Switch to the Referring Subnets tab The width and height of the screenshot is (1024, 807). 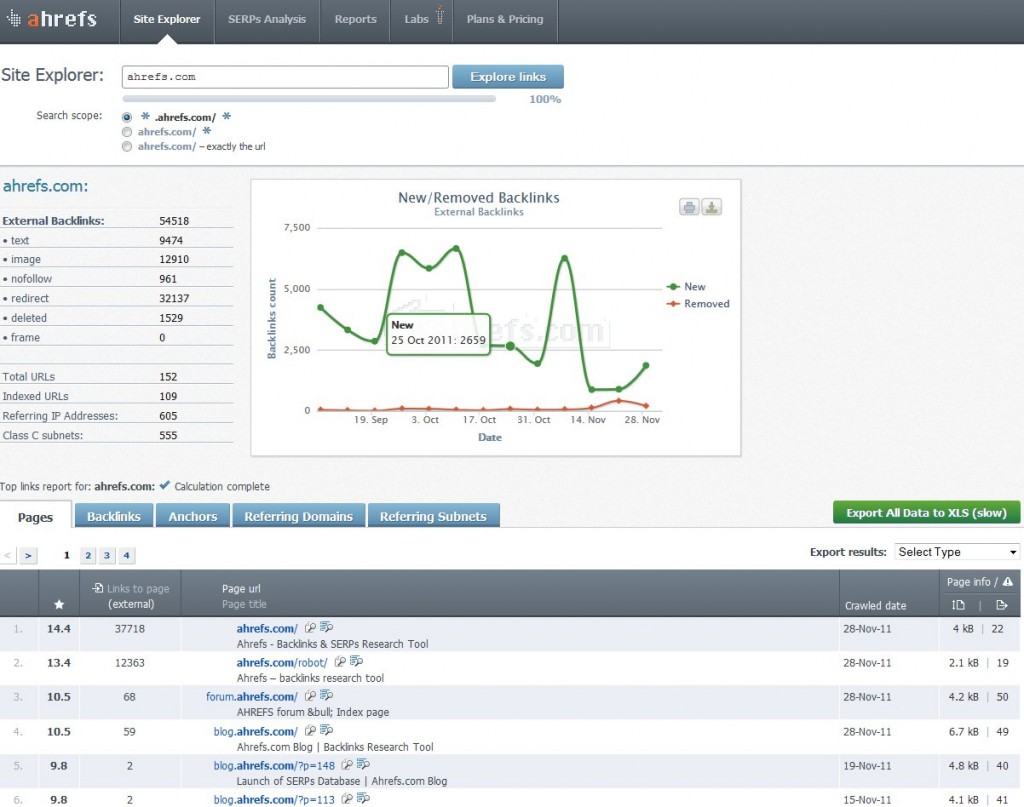coord(433,516)
